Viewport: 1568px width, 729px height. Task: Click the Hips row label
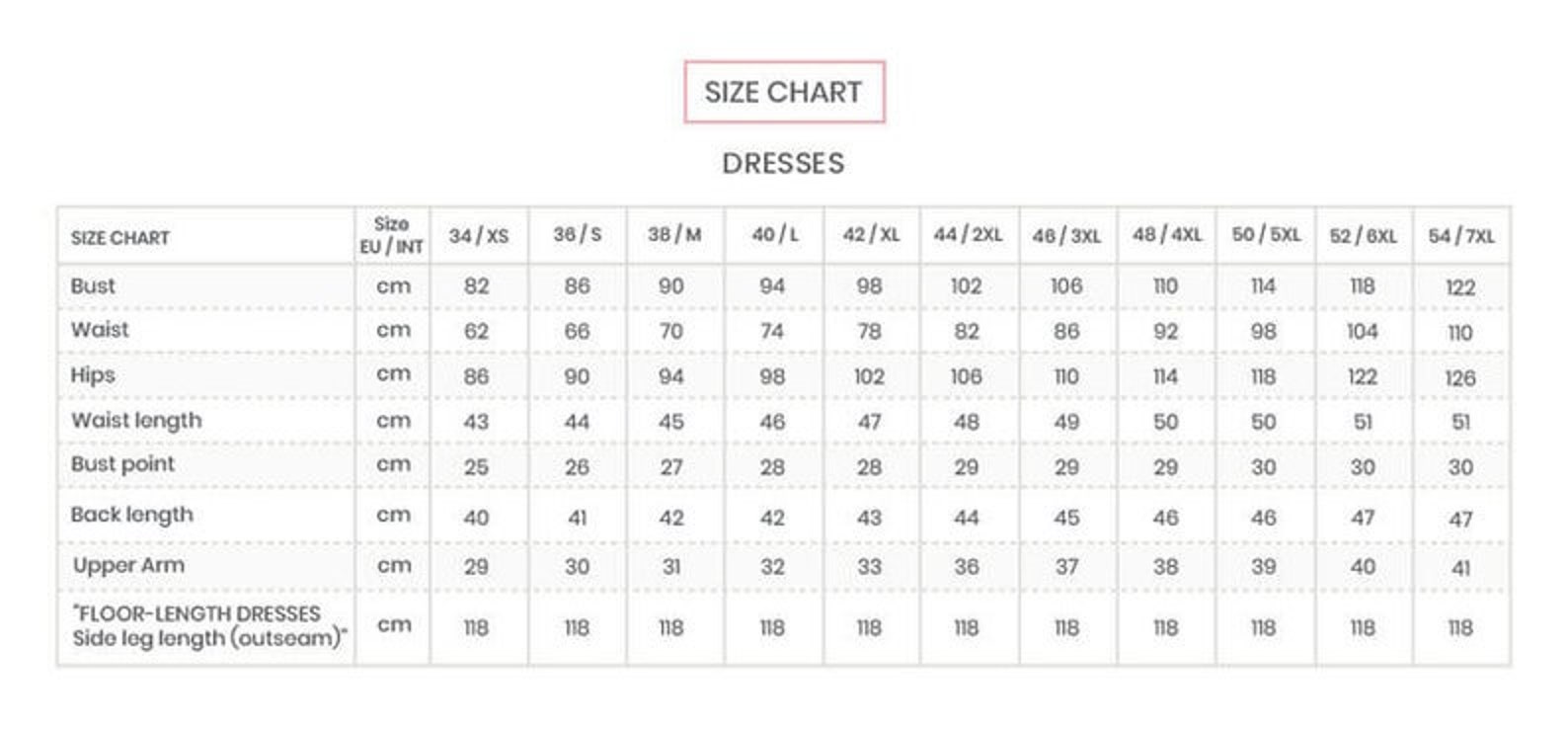[x=93, y=375]
